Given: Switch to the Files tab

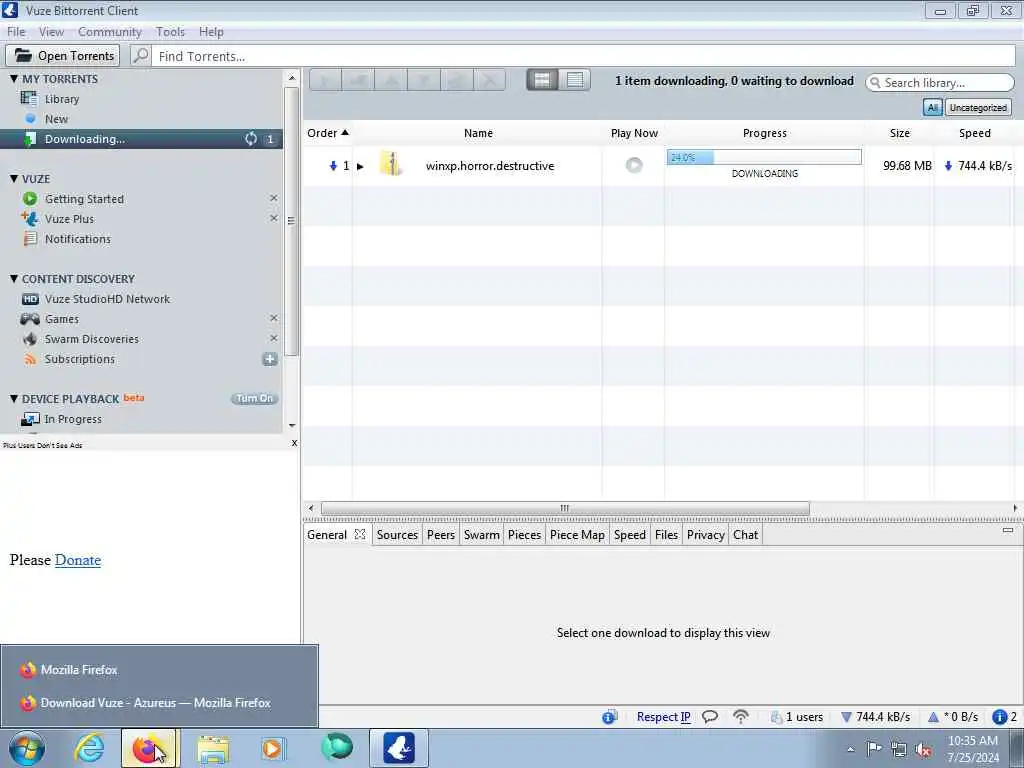Looking at the screenshot, I should coord(666,535).
